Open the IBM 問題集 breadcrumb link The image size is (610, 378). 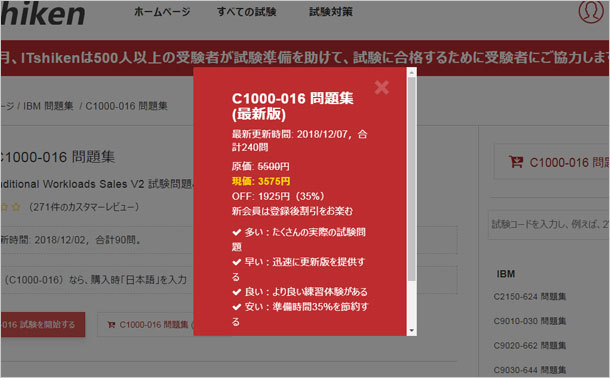[48, 106]
